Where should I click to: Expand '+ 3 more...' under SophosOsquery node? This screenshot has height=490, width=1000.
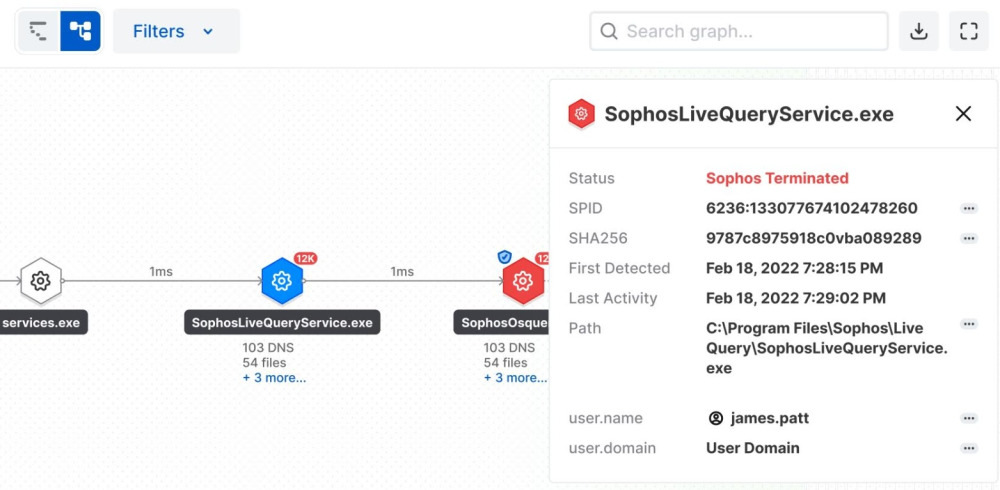tap(515, 378)
